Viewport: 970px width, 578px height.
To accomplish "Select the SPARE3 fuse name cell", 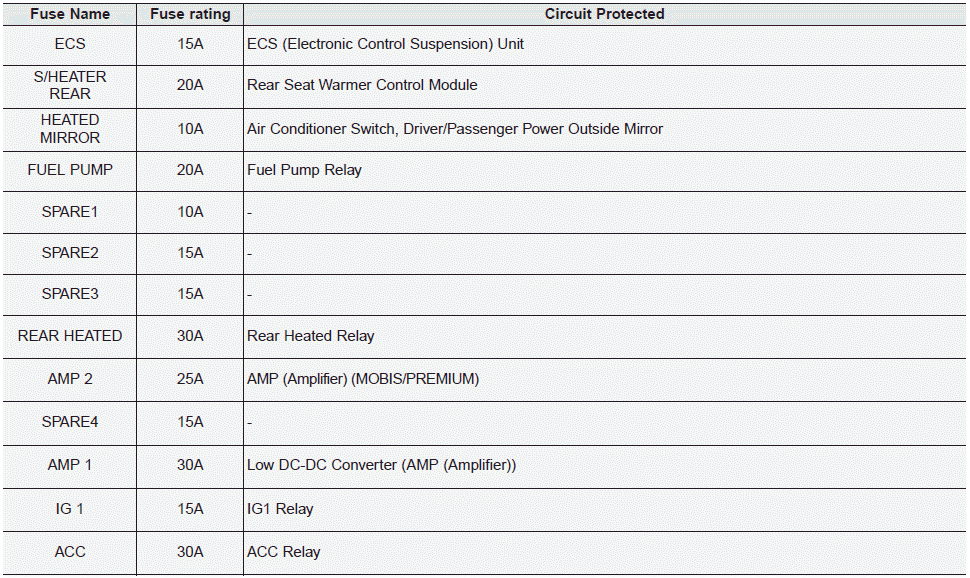I will (70, 294).
